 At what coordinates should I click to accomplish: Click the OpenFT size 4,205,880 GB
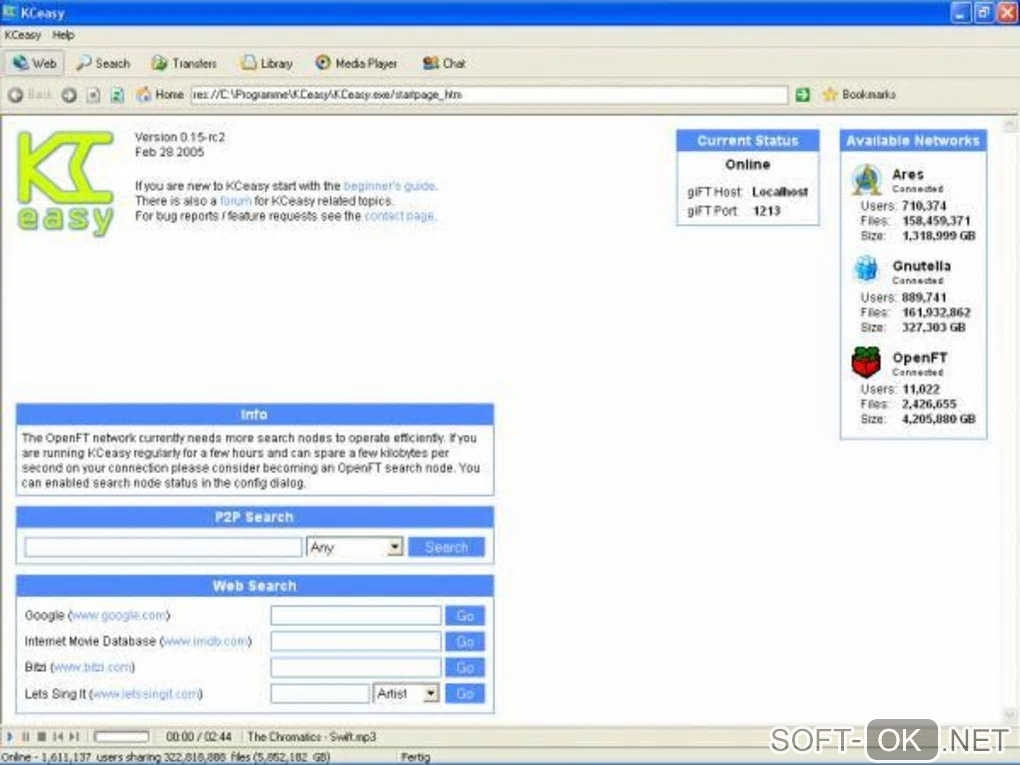click(939, 419)
